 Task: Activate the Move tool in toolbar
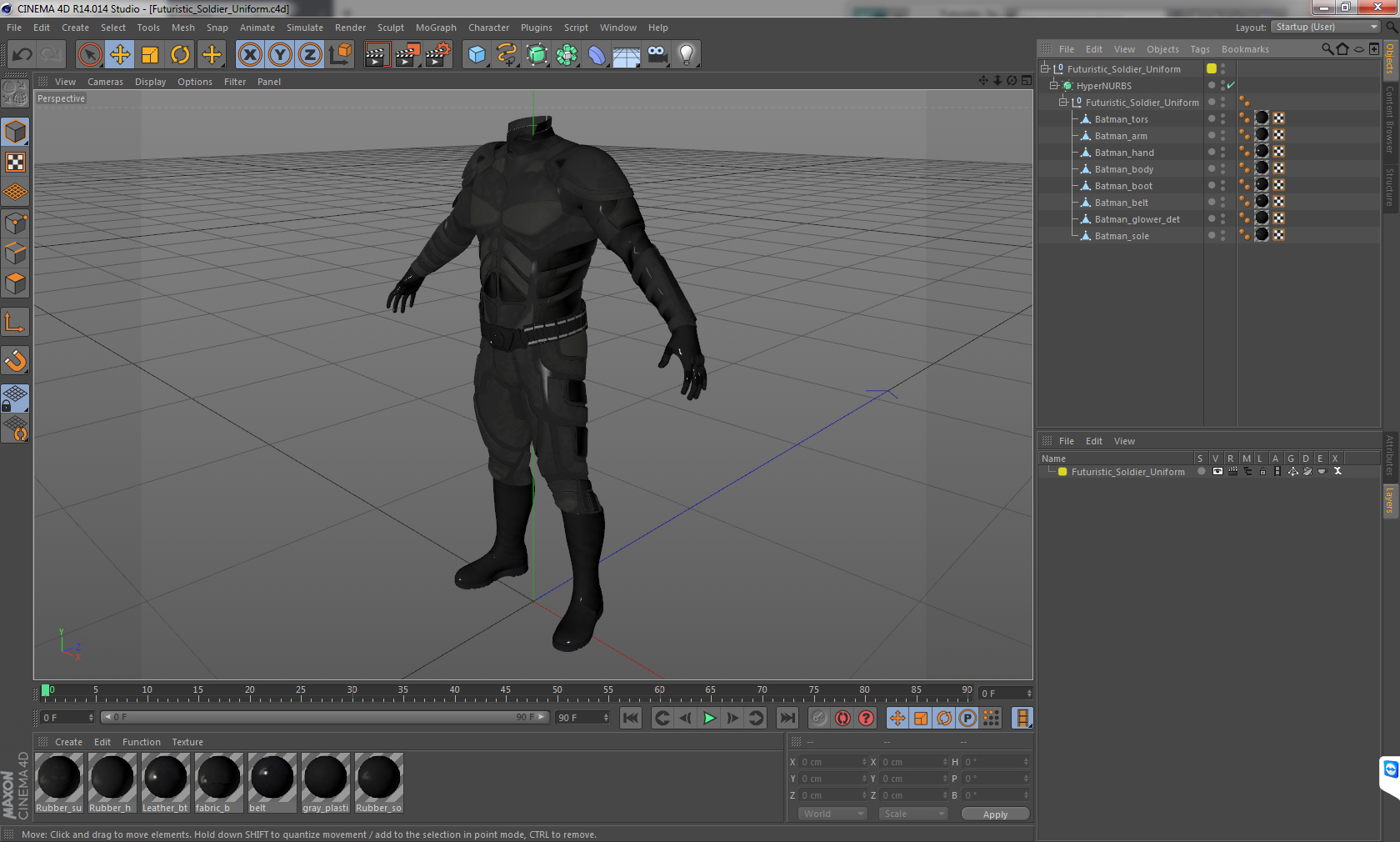120,55
